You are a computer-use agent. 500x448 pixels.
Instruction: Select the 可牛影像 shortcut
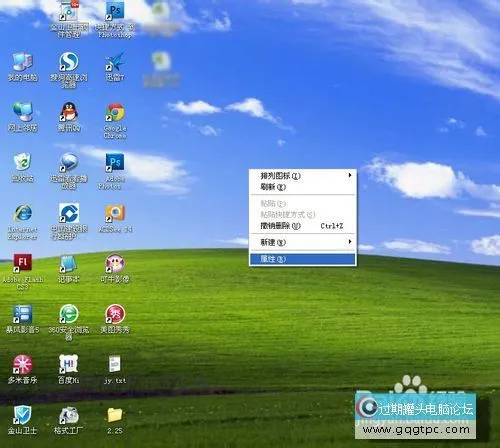click(x=115, y=269)
